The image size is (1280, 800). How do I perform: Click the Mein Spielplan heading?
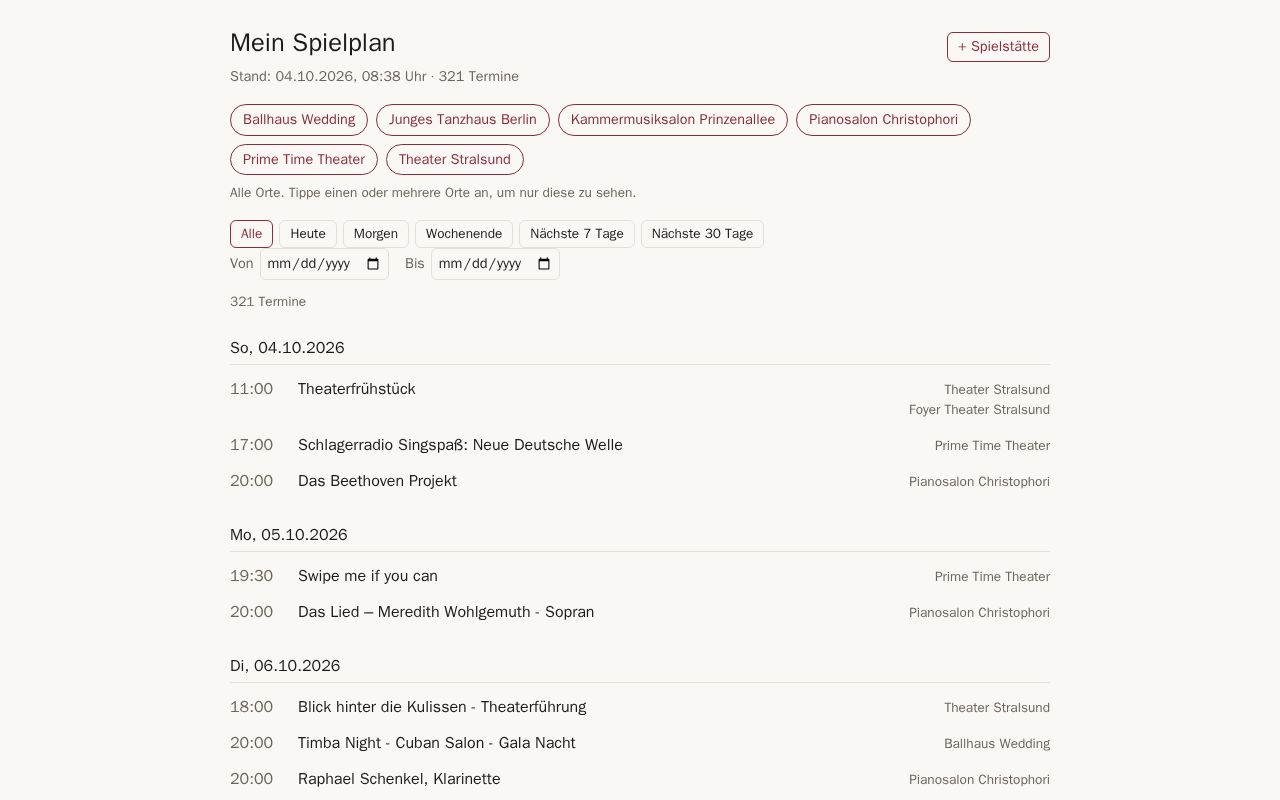click(x=313, y=43)
